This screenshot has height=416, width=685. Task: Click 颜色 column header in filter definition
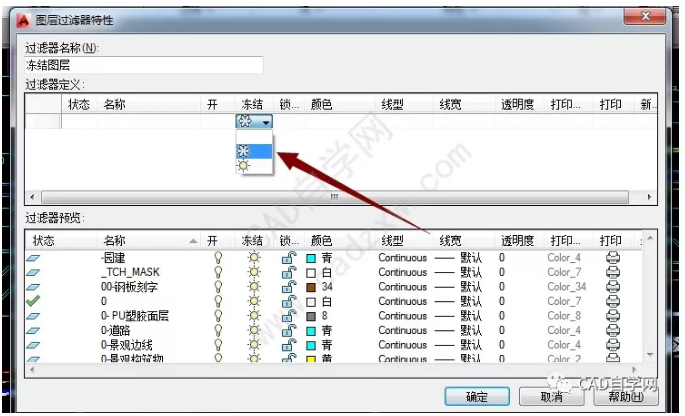point(321,104)
